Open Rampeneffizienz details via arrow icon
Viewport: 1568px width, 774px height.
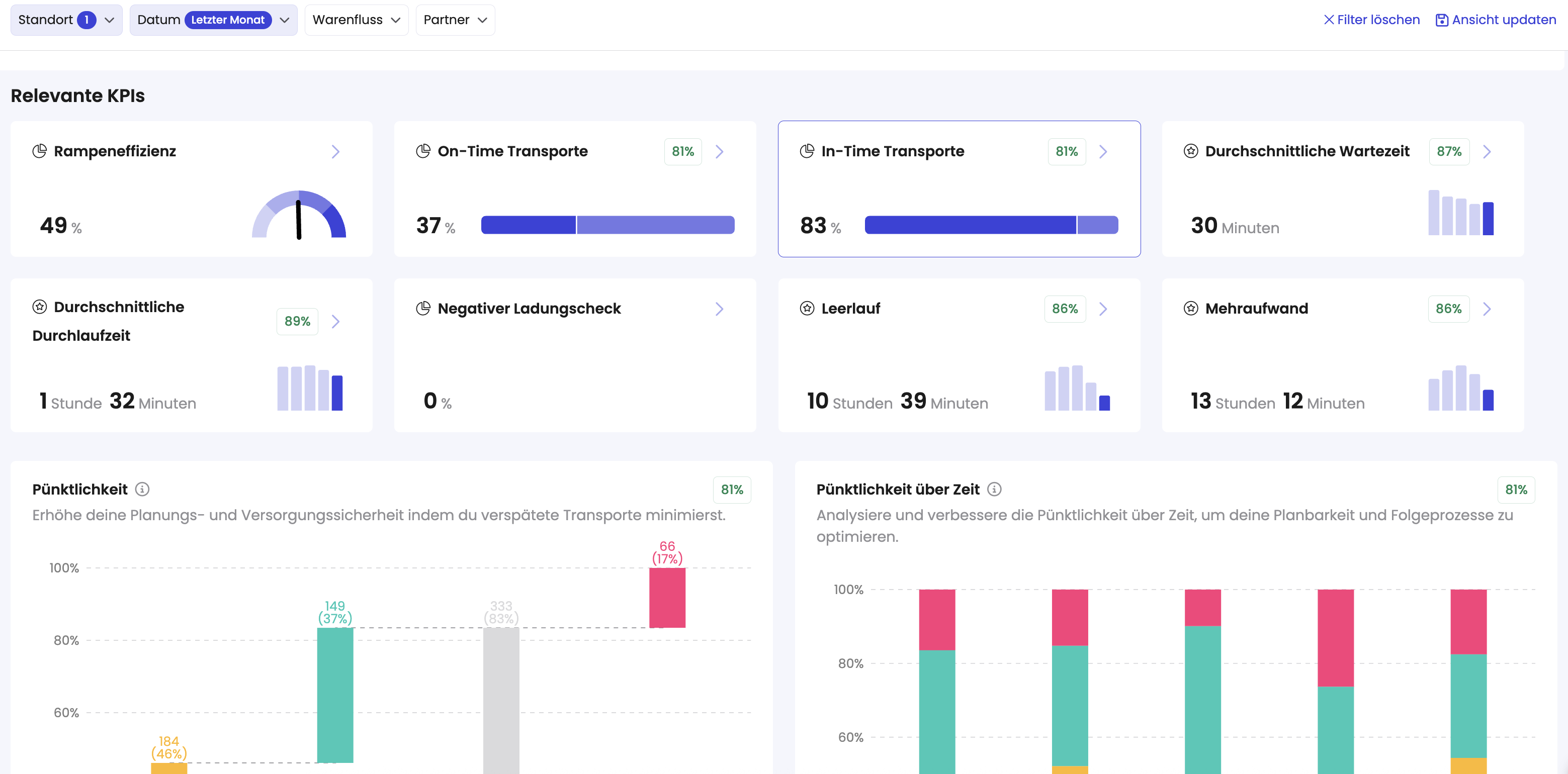pos(335,151)
